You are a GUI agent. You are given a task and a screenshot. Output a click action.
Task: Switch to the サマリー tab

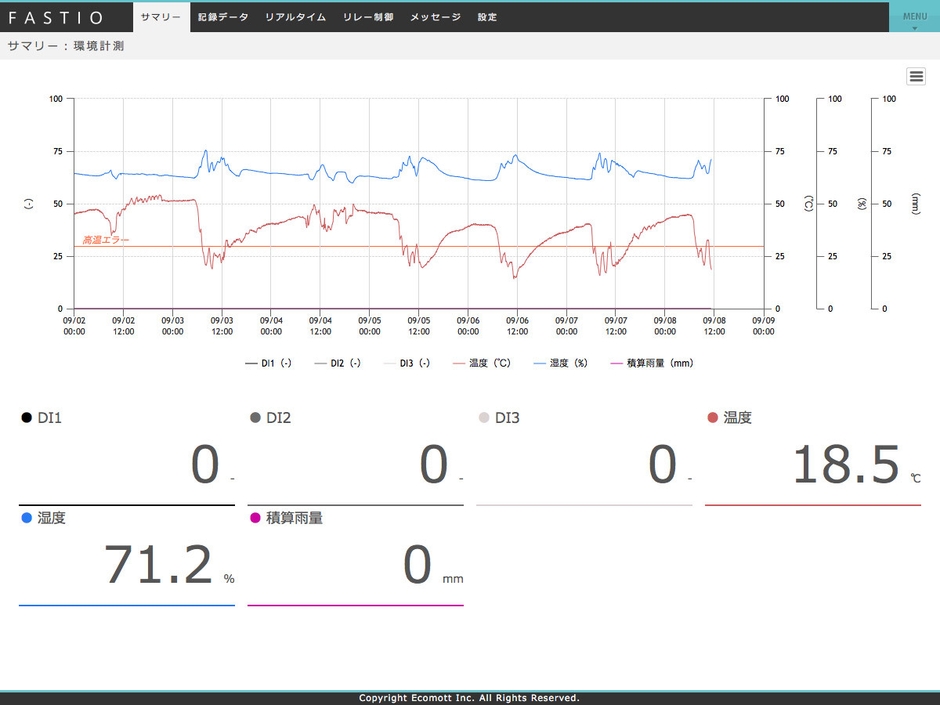point(161,17)
